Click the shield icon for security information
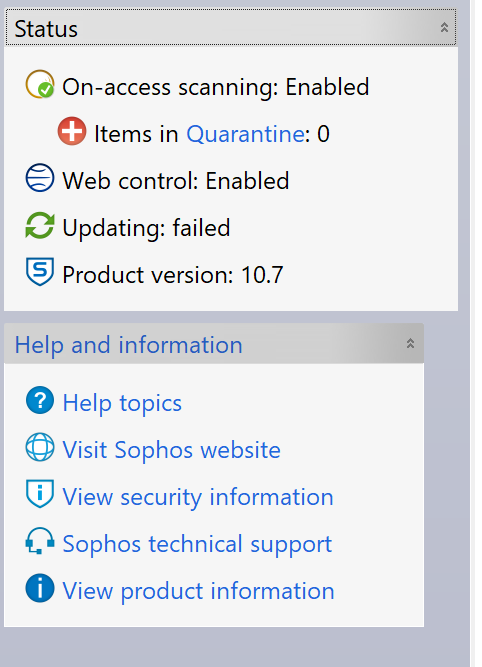Image resolution: width=482 pixels, height=667 pixels. [x=40, y=494]
